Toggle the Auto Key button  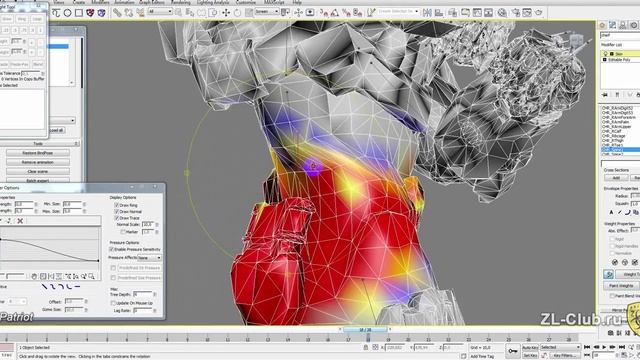point(530,347)
